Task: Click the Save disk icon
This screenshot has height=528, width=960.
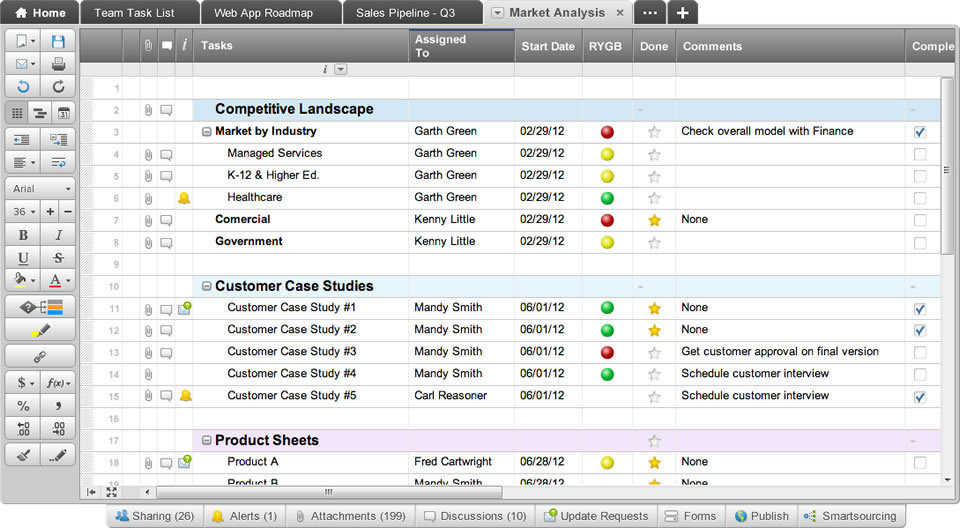Action: tap(58, 41)
